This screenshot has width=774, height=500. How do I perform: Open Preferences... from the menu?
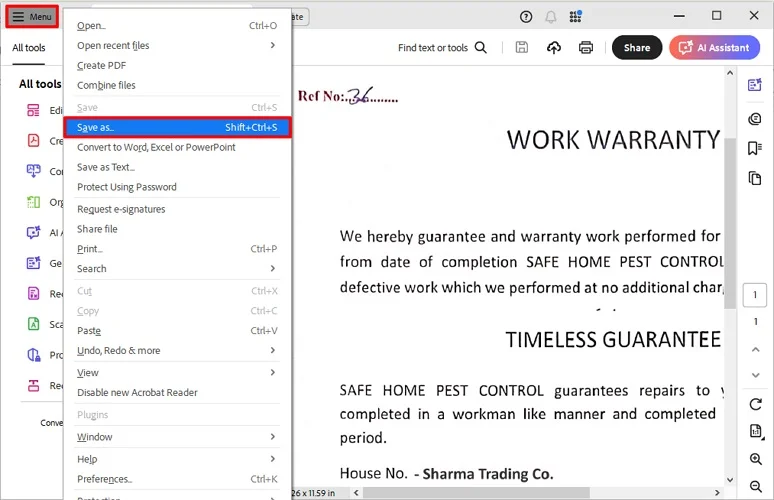177,479
